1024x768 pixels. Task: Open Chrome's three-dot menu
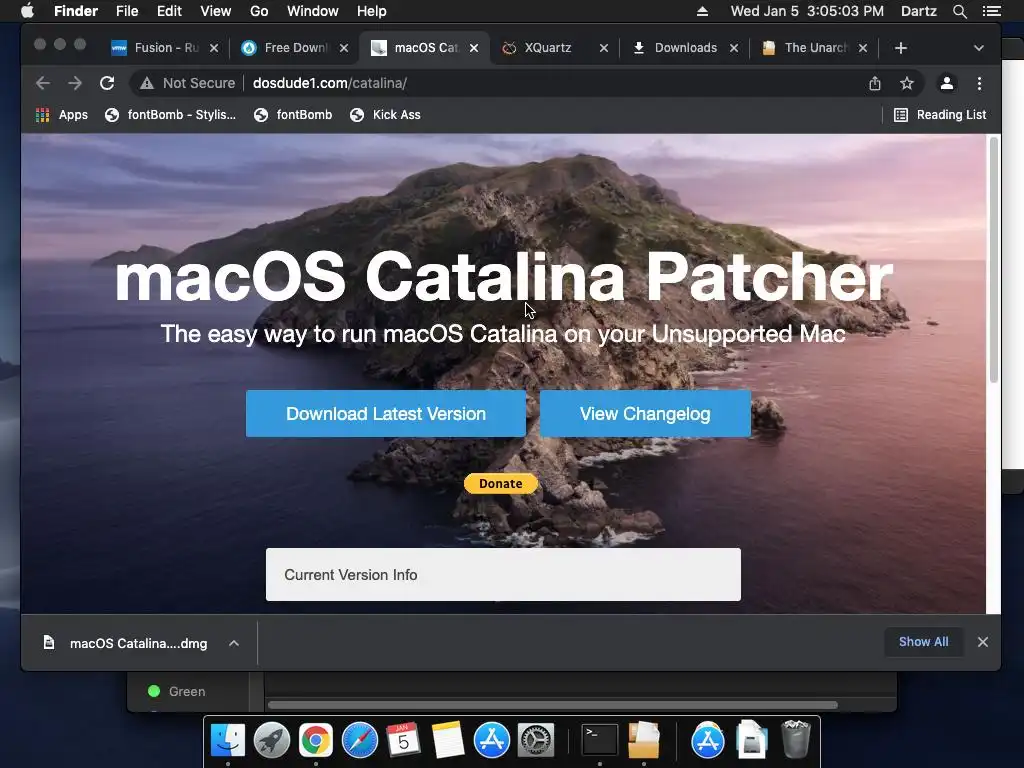[979, 83]
